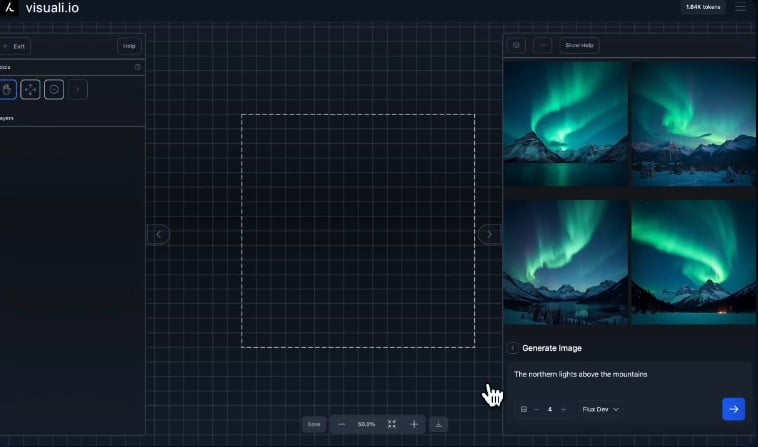758x447 pixels.
Task: Select the hand pan tool
Action: click(x=7, y=89)
